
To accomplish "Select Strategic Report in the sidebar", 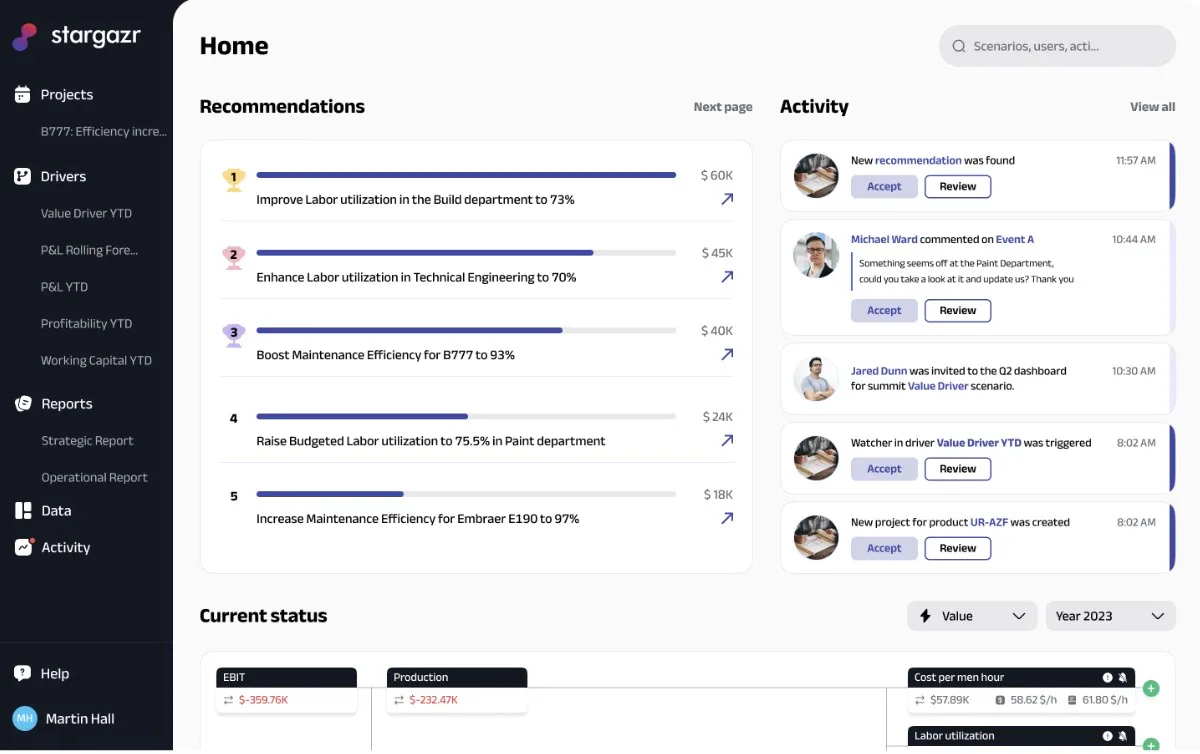I will click(x=86, y=440).
